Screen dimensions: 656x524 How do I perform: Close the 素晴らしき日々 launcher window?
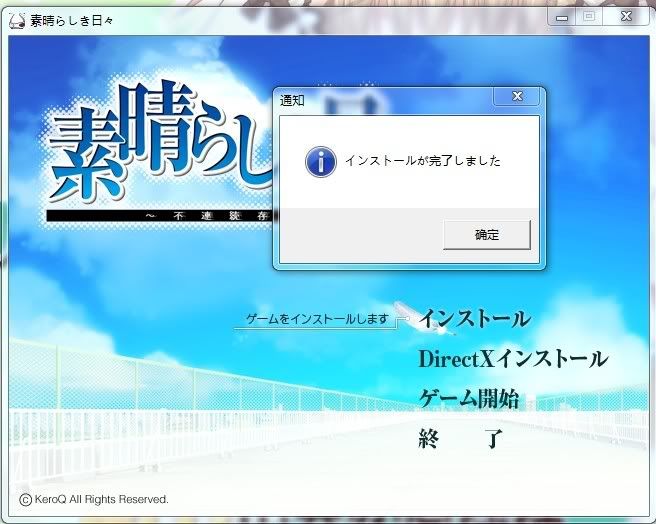click(x=626, y=17)
